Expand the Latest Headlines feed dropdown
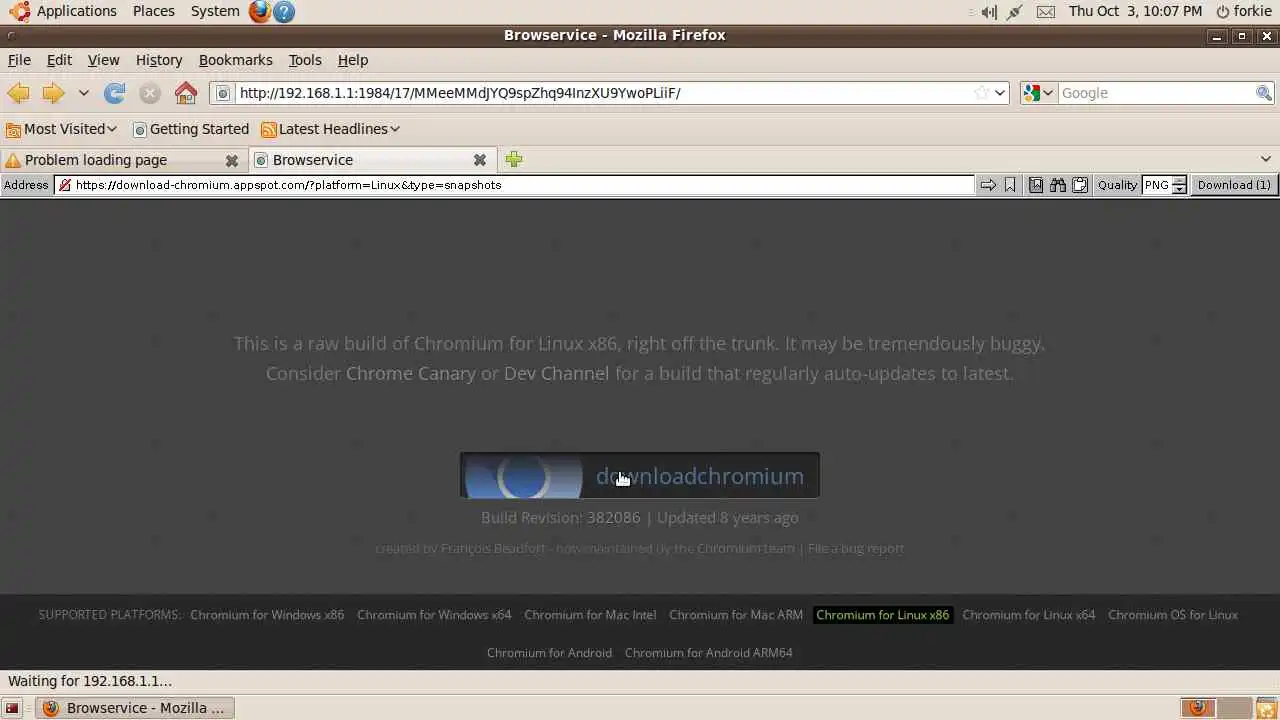Screen dimensions: 1280x720 tap(395, 129)
